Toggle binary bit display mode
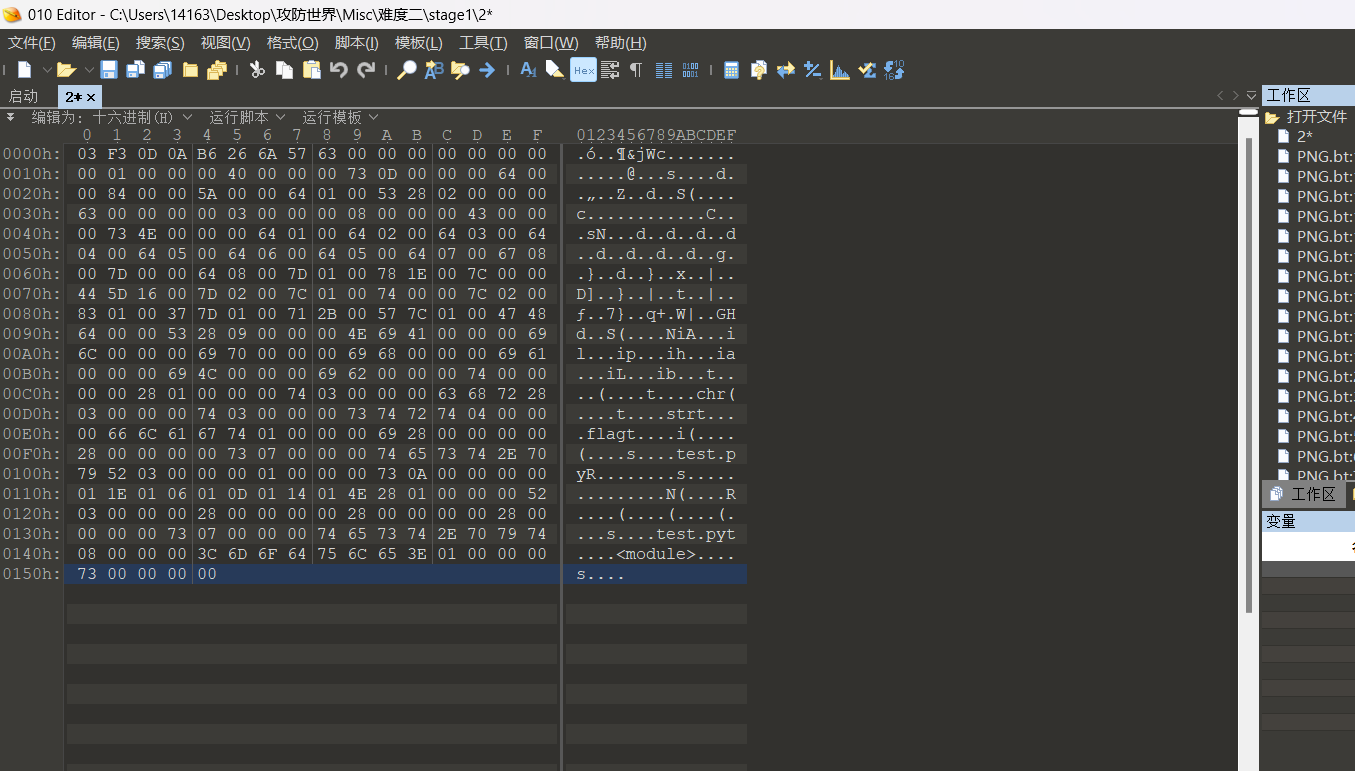This screenshot has width=1355, height=771. coord(690,69)
